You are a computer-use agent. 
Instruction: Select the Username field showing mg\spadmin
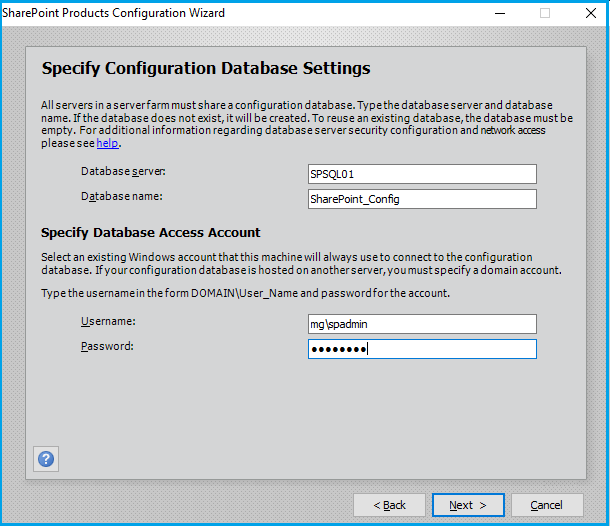point(421,324)
